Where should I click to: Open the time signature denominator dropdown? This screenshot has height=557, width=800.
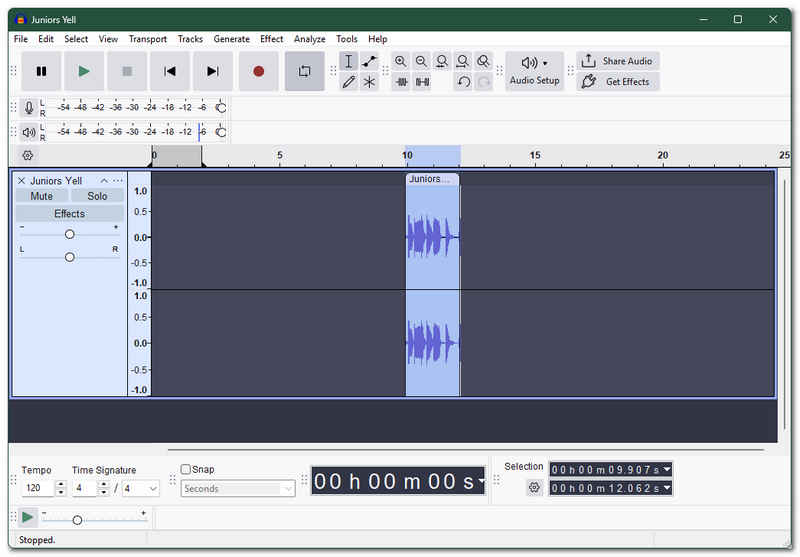[140, 489]
